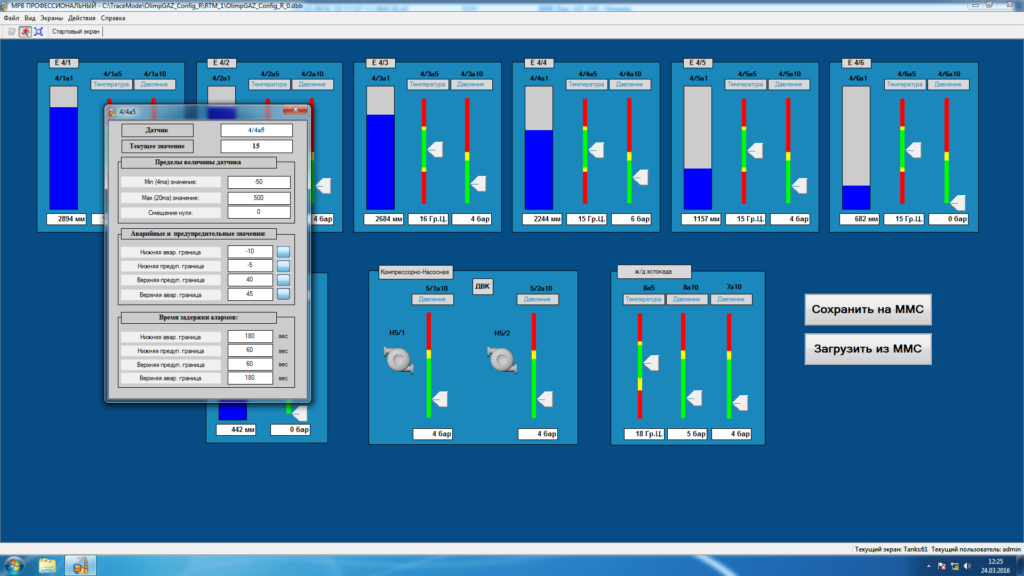Click the red running-man toolbar icon
The width and height of the screenshot is (1024, 576).
pos(24,32)
